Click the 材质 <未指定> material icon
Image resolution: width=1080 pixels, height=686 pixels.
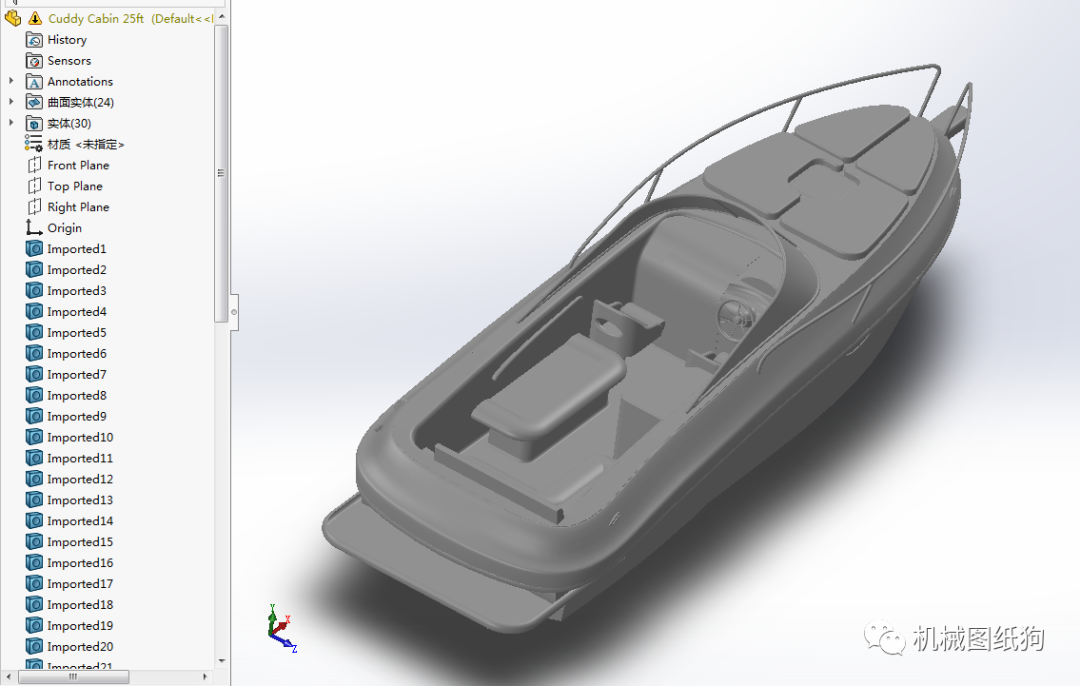point(33,144)
